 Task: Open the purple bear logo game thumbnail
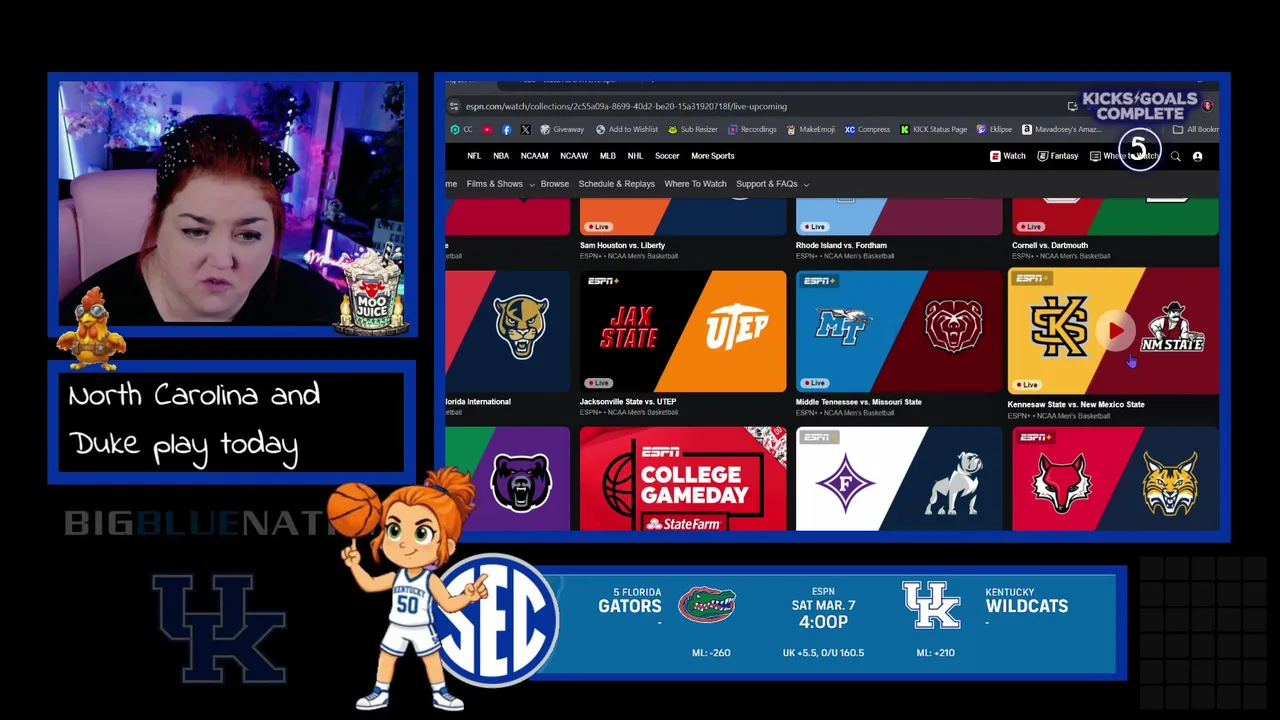click(x=508, y=478)
